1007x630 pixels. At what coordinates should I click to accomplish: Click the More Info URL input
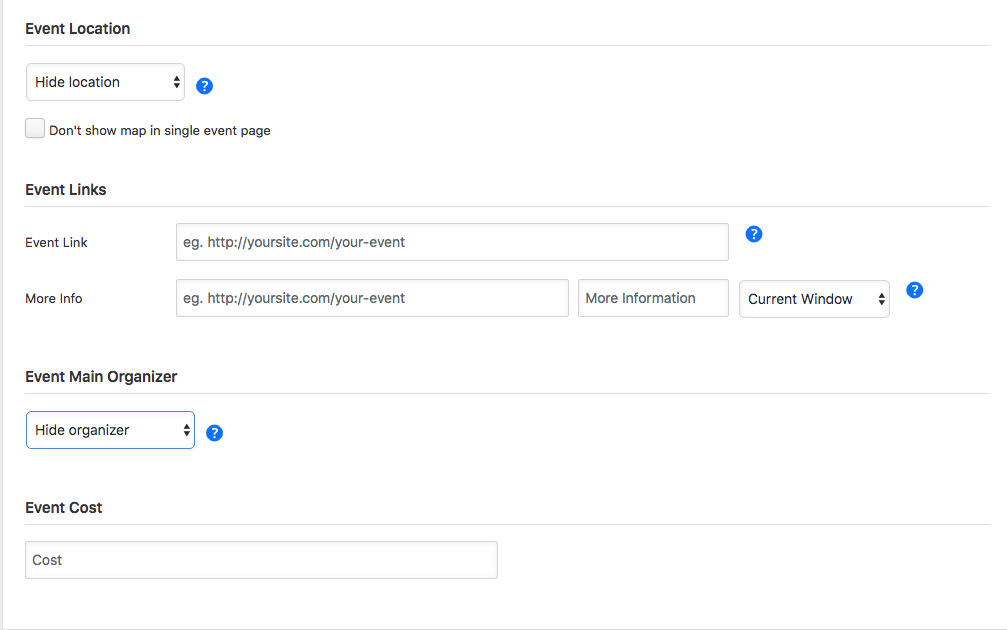tap(372, 298)
